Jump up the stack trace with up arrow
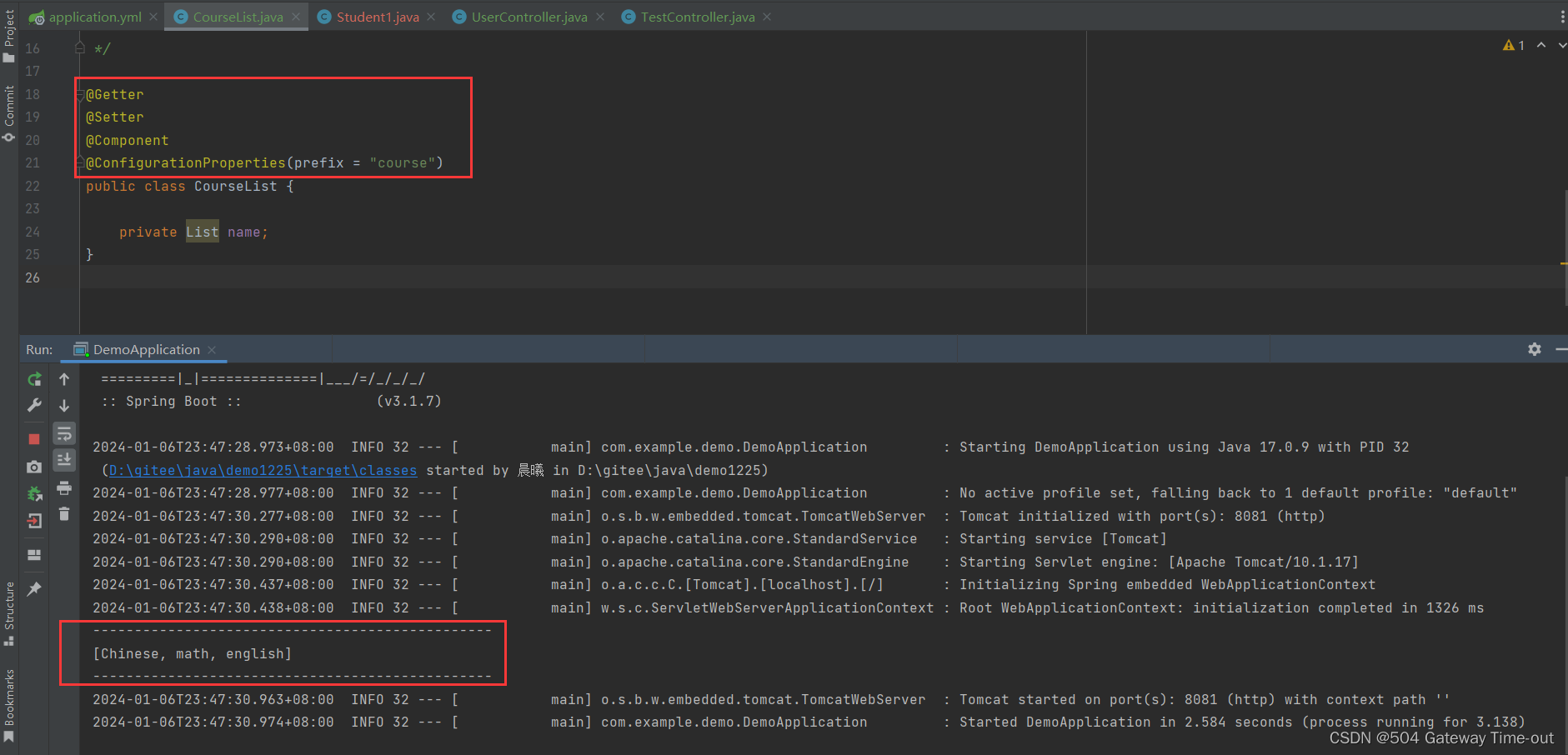Screen dimensions: 1568x755 coord(64,380)
